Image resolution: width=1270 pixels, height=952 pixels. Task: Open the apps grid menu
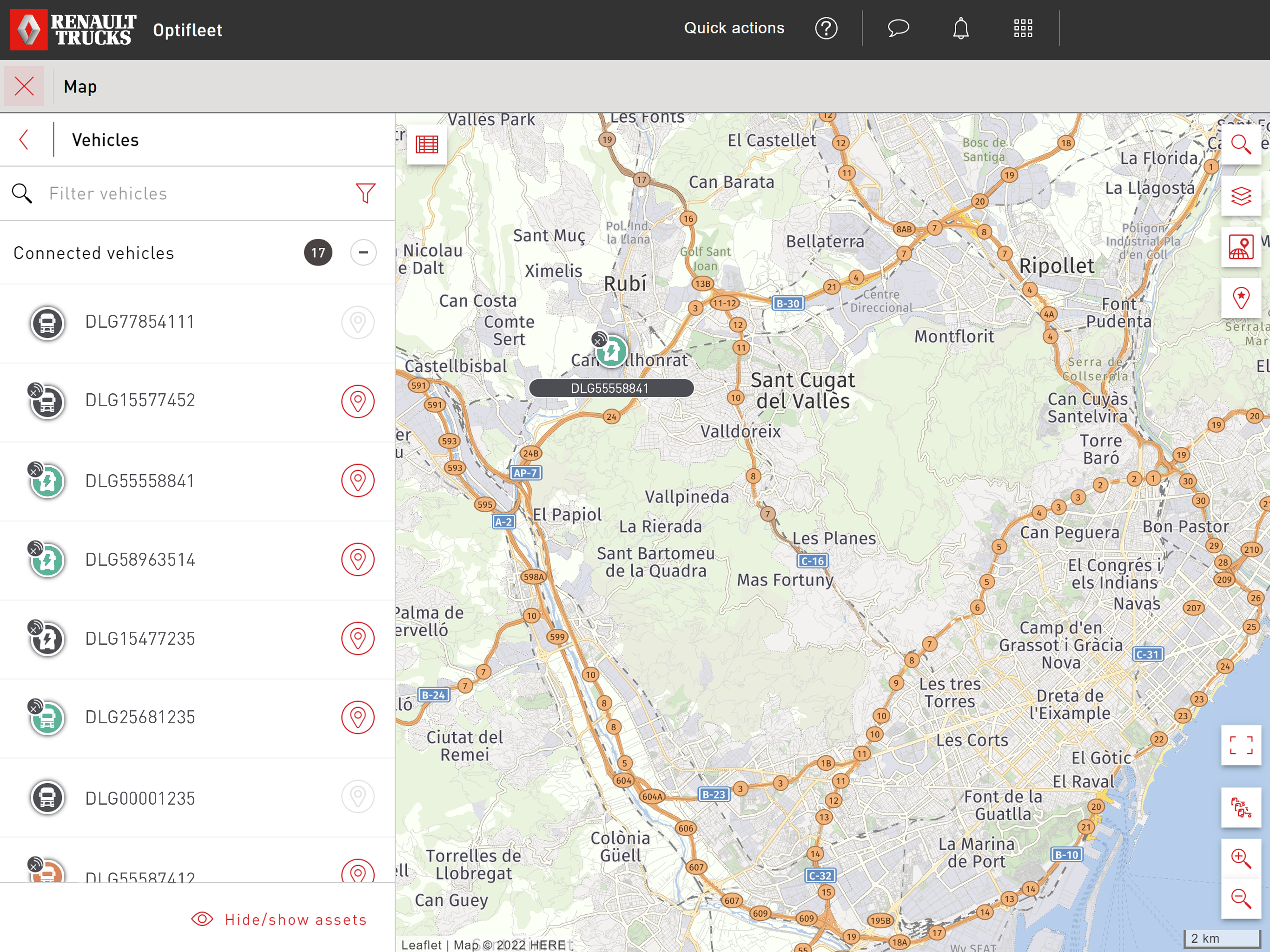(1023, 29)
